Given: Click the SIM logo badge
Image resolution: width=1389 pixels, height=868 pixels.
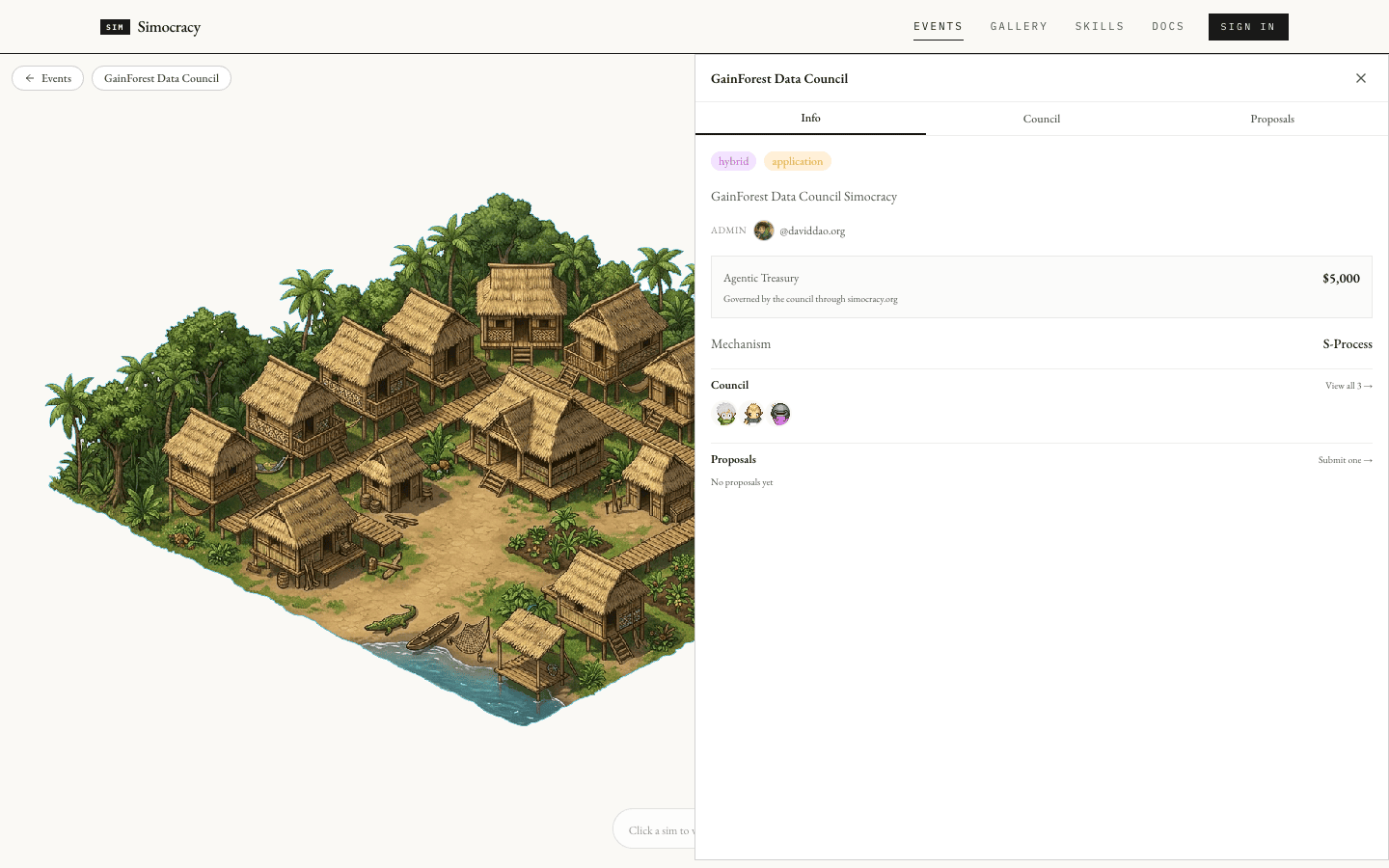Looking at the screenshot, I should tap(115, 27).
